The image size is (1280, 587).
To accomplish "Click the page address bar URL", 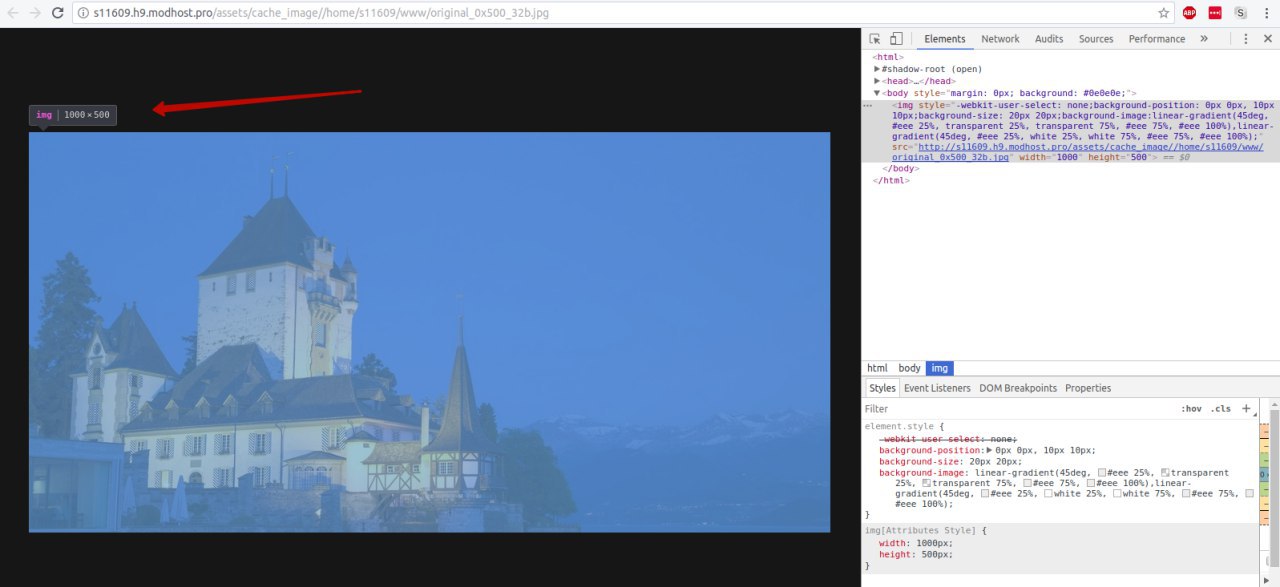I will [322, 13].
